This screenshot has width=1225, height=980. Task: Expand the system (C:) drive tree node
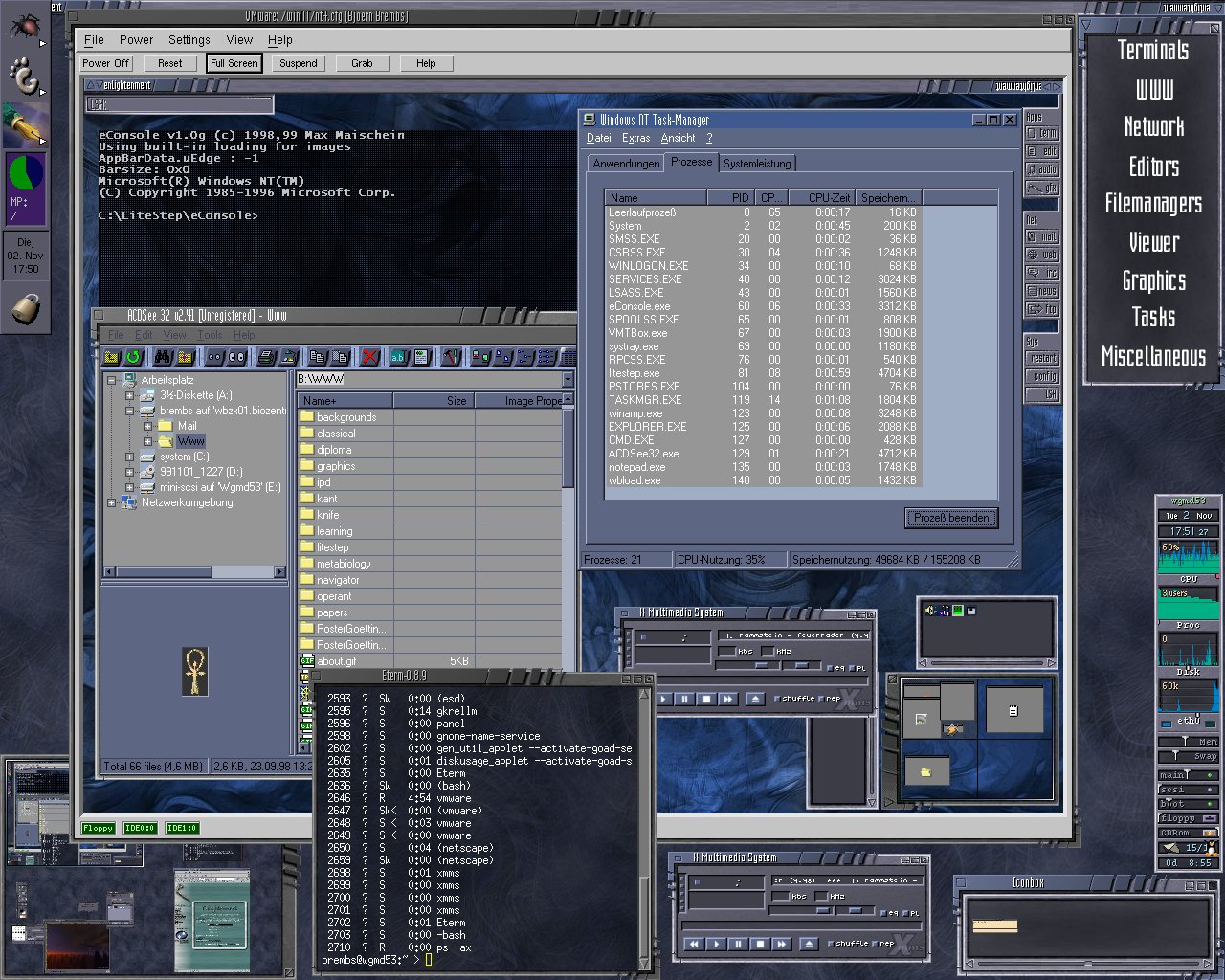[x=129, y=457]
